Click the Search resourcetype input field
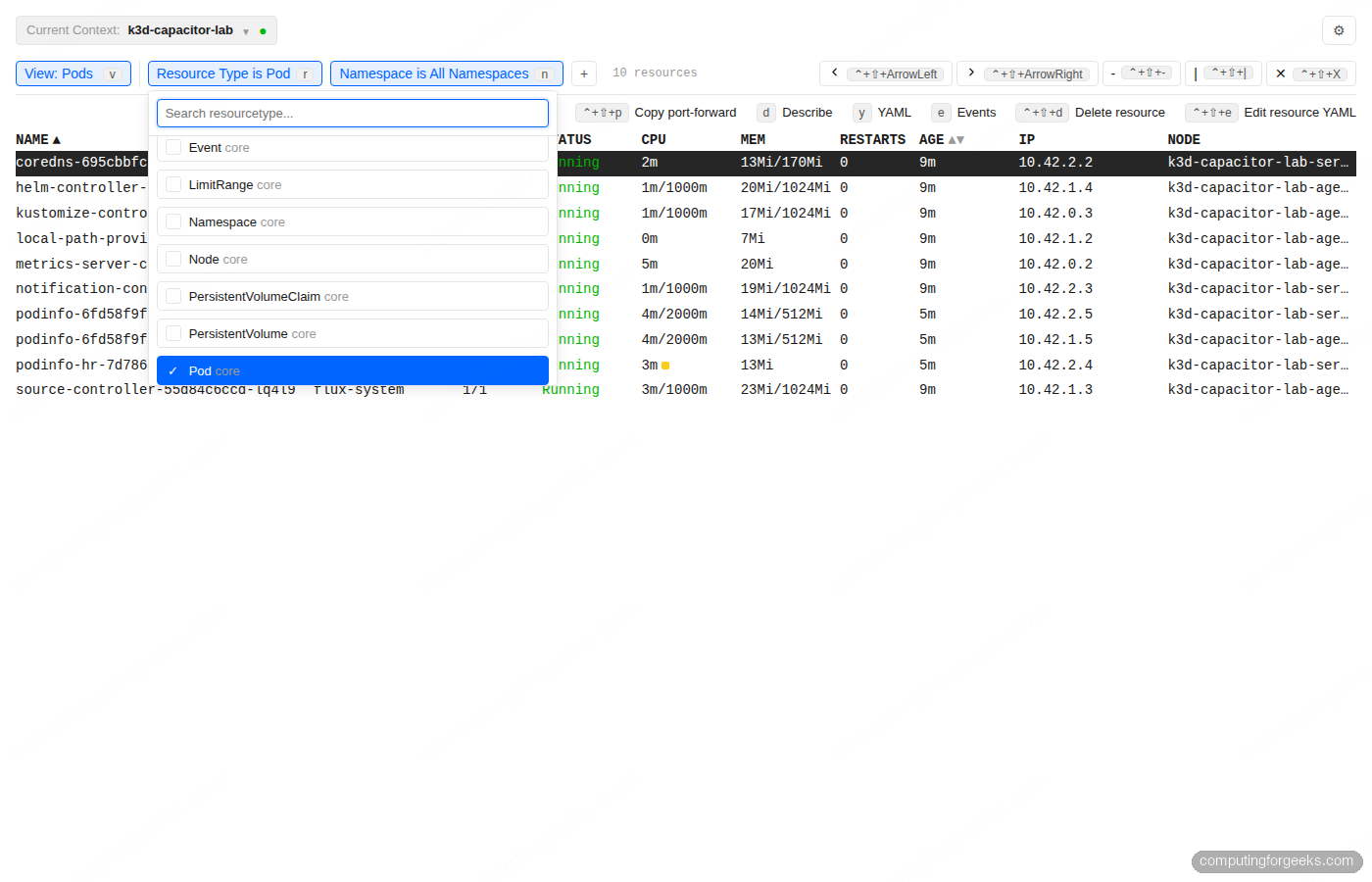 pos(353,113)
